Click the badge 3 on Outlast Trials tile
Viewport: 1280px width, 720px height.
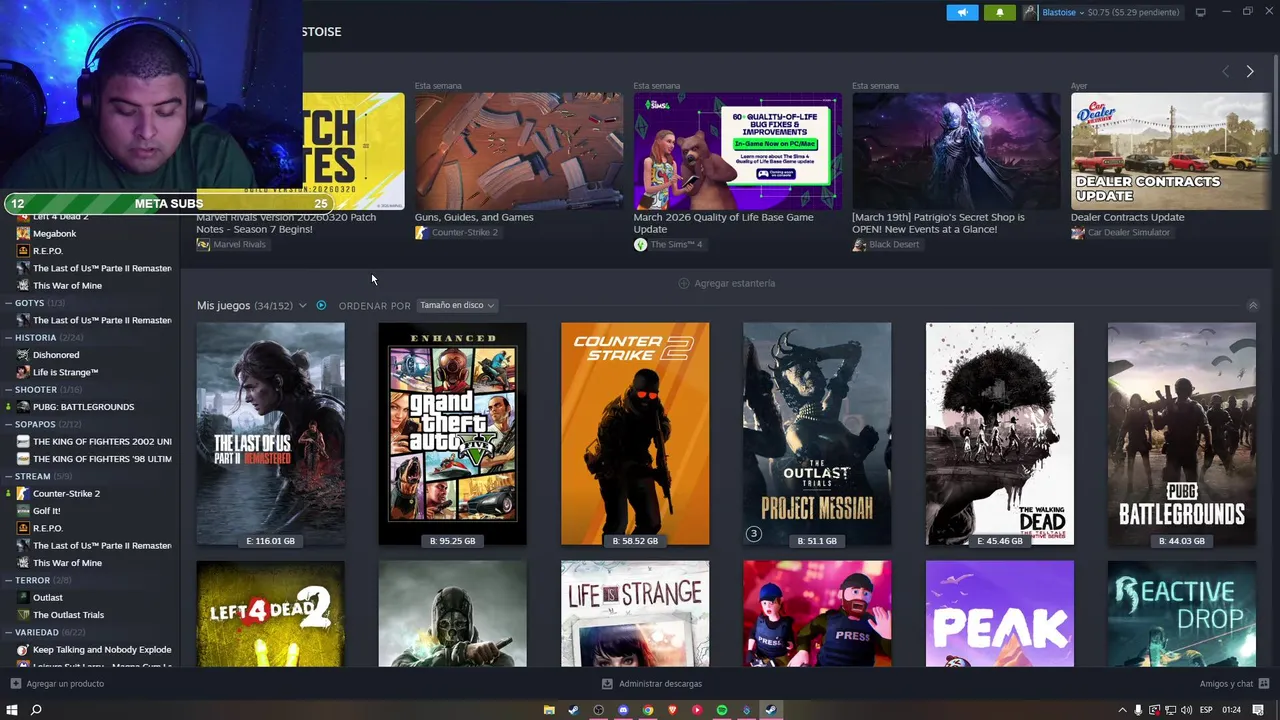click(x=754, y=534)
